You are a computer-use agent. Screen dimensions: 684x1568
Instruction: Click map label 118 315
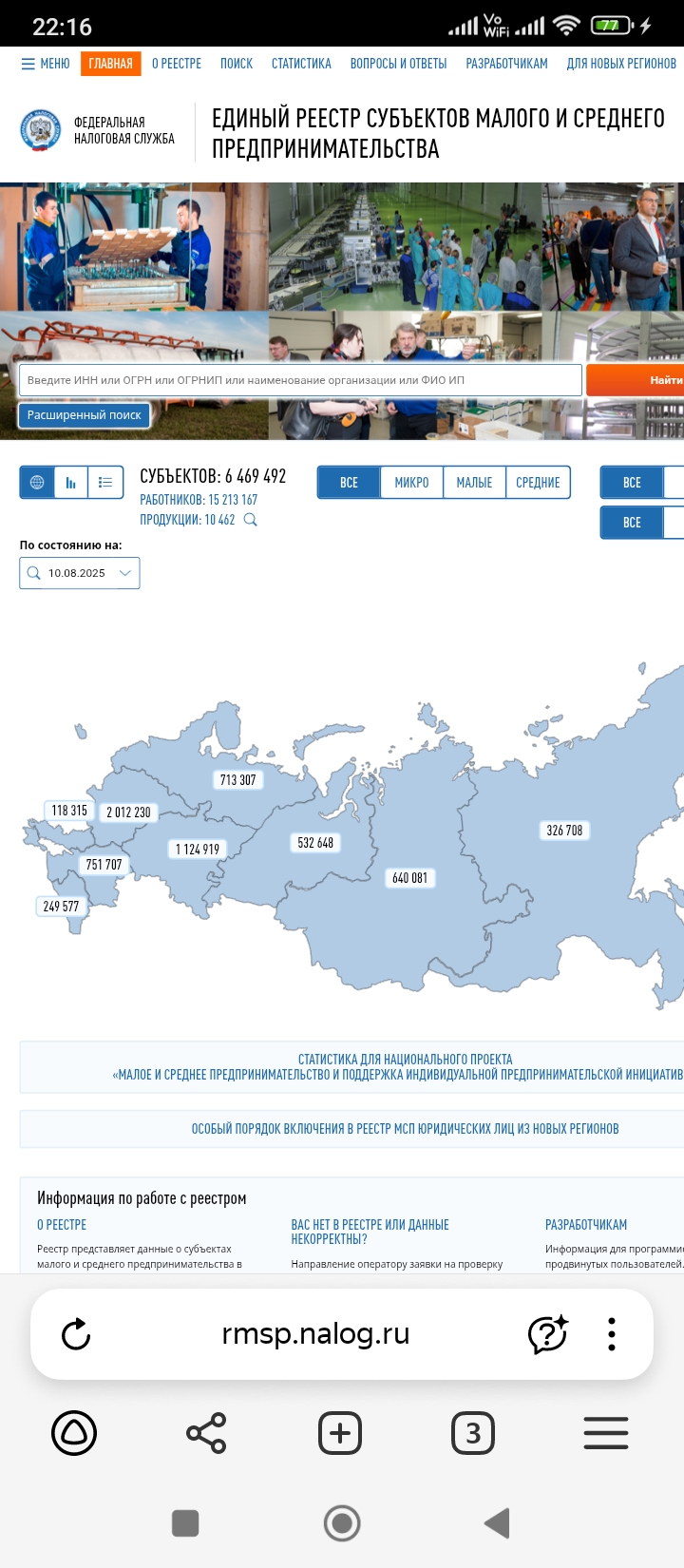pyautogui.click(x=69, y=811)
